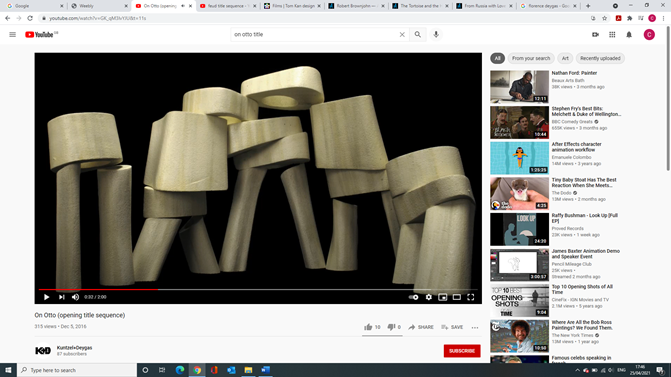Open YouTube apps grid menu
Viewport: 671px width, 377px height.
tap(612, 35)
